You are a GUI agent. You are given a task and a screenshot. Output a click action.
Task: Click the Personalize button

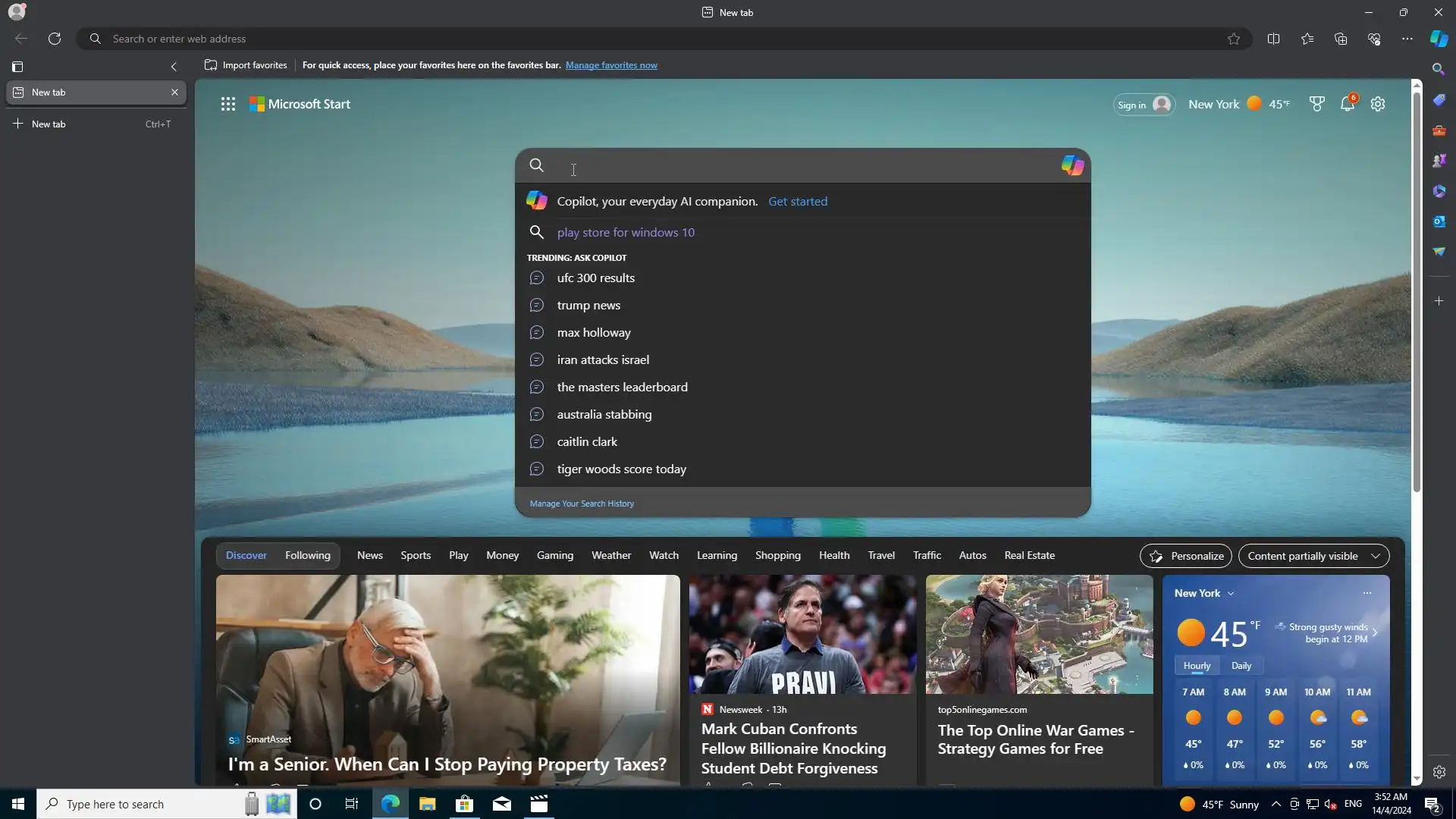(1185, 556)
